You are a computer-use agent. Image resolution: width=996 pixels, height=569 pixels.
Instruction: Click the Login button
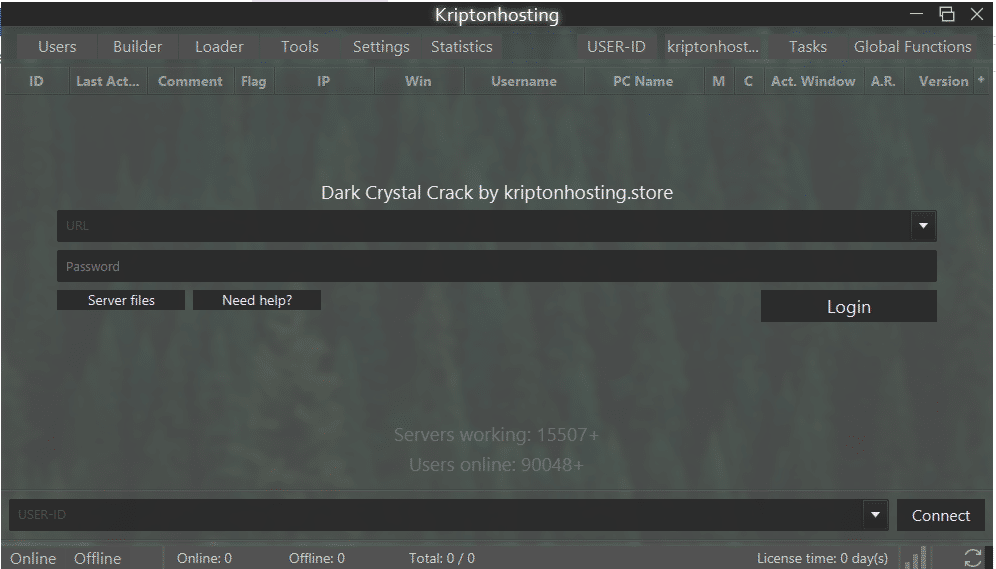(849, 306)
